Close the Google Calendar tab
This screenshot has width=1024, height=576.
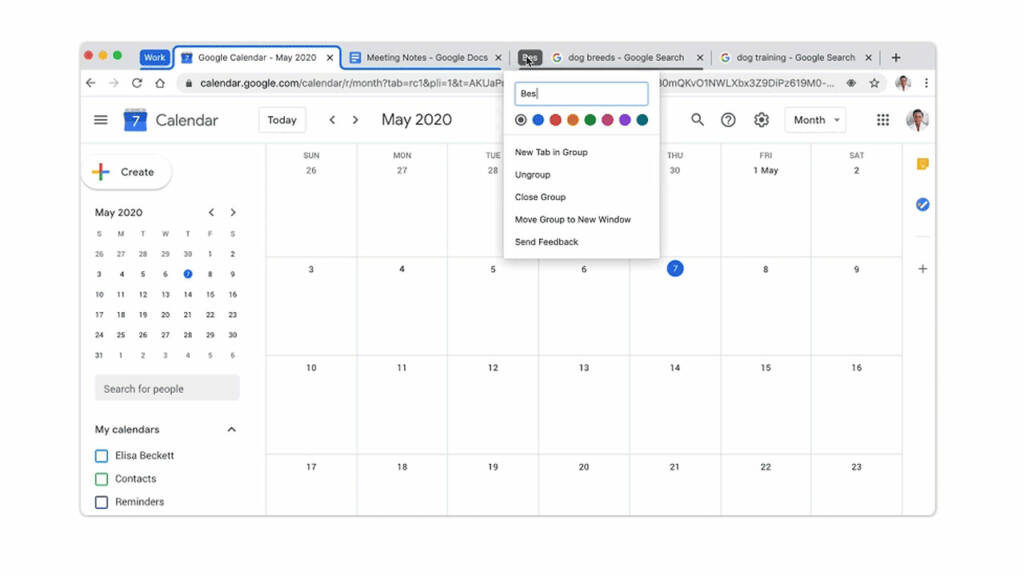click(330, 57)
